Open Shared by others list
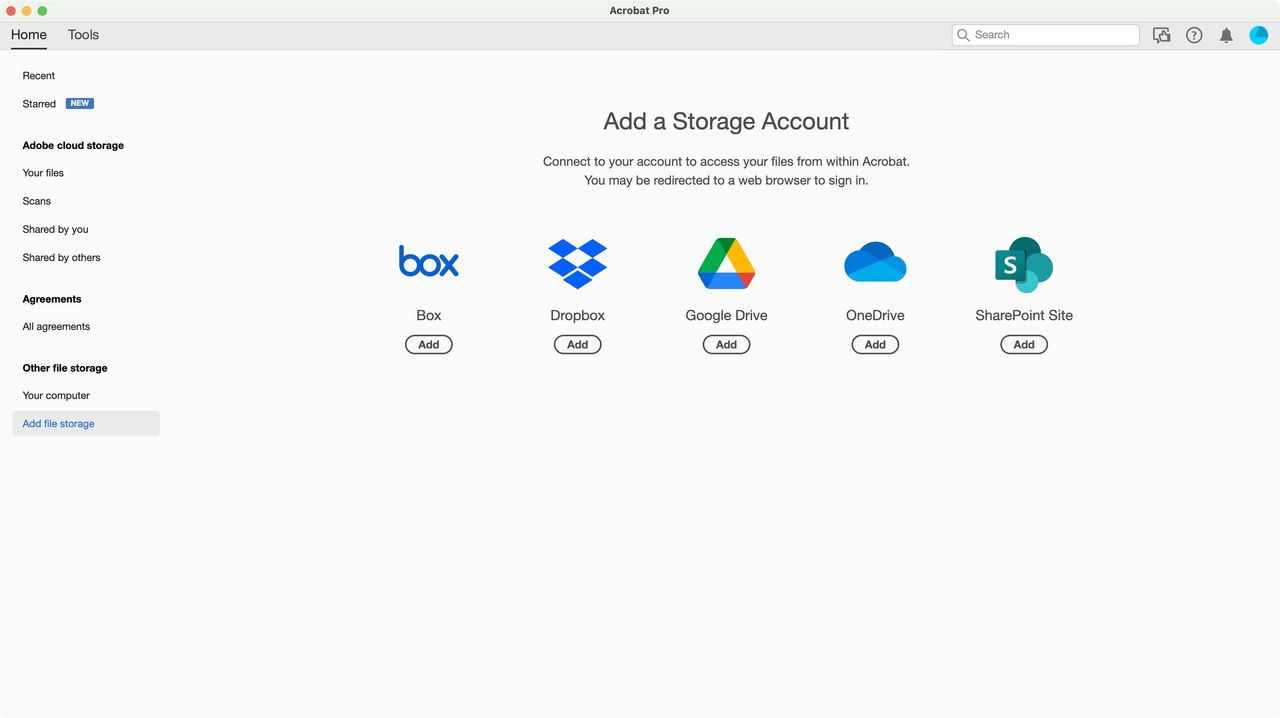The height and width of the screenshot is (718, 1280). pyautogui.click(x=62, y=258)
